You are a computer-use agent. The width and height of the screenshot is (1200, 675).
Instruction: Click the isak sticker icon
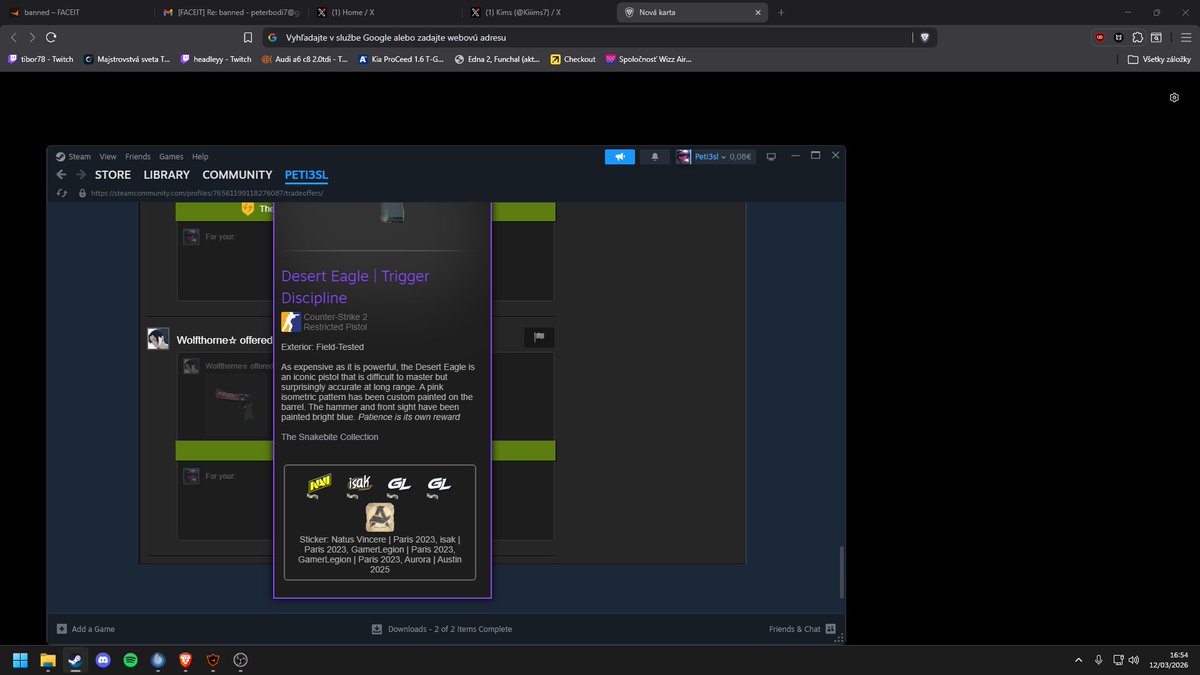(360, 484)
